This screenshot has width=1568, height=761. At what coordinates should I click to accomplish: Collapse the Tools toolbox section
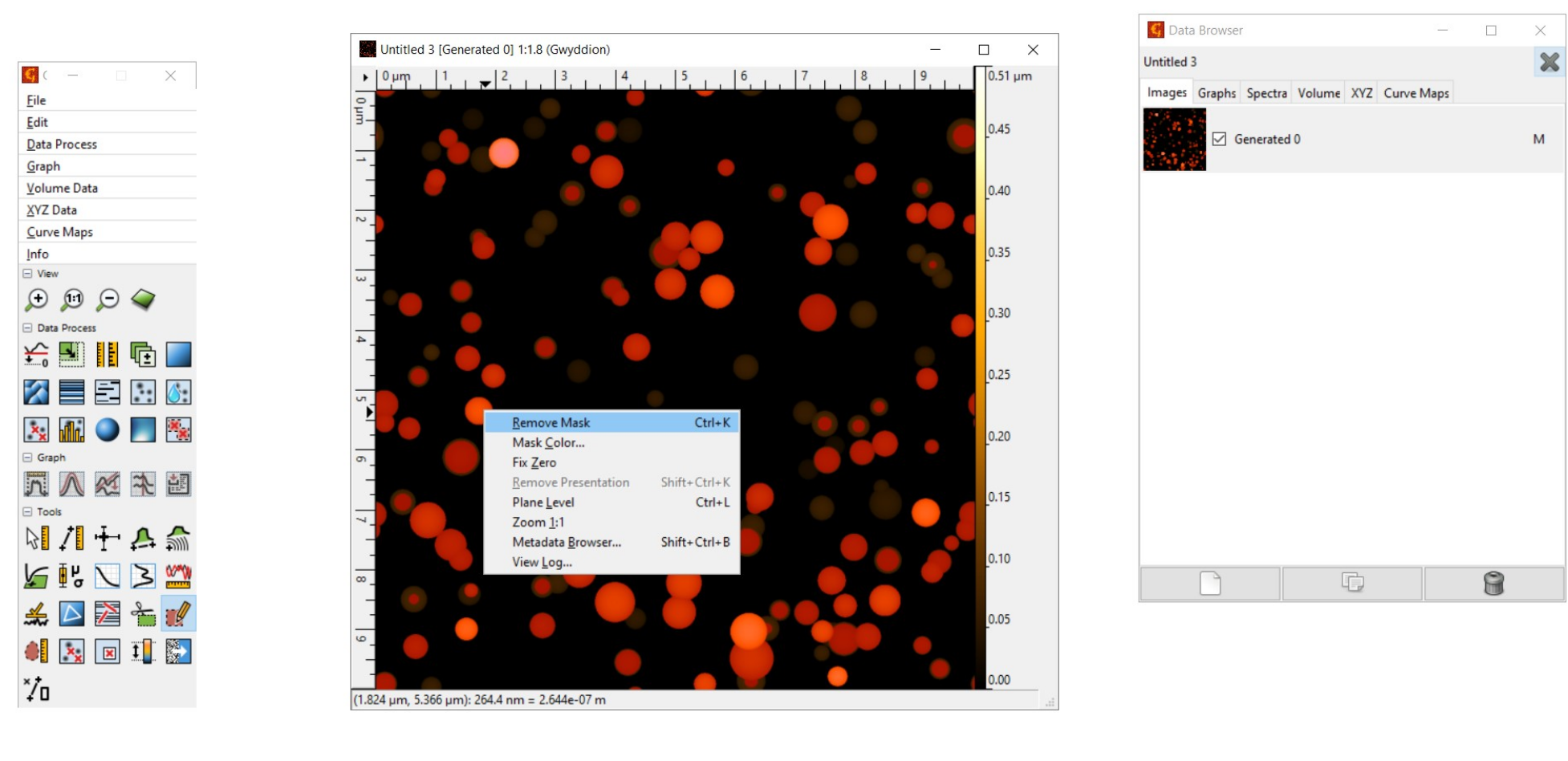click(x=27, y=512)
